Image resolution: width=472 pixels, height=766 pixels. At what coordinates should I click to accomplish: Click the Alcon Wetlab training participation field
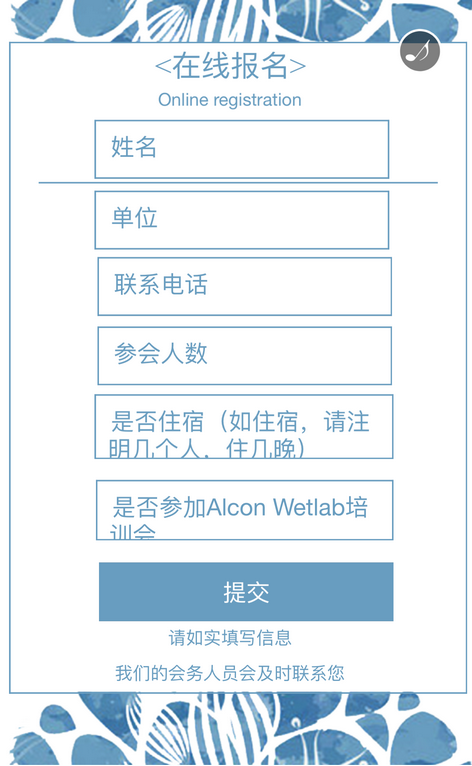tap(245, 510)
